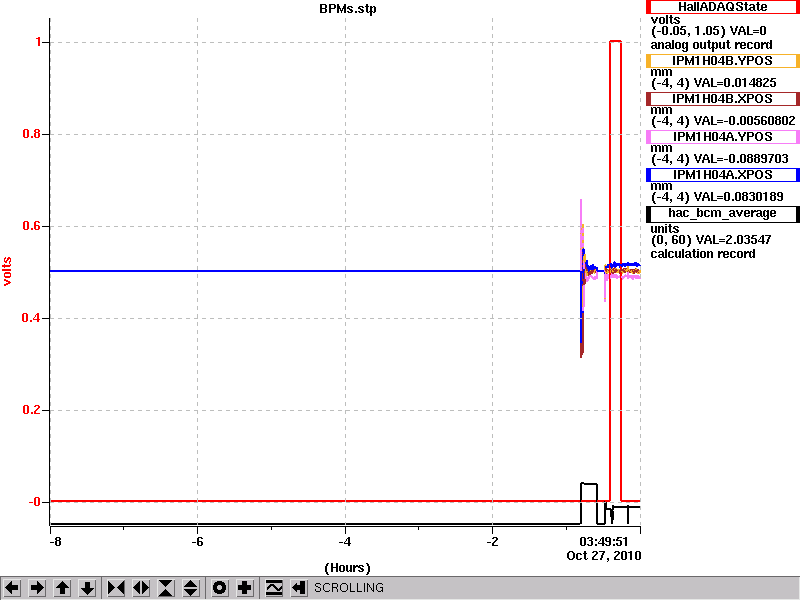The width and height of the screenshot is (800, 600).
Task: Click the 'analog output record' description
Action: (711, 45)
